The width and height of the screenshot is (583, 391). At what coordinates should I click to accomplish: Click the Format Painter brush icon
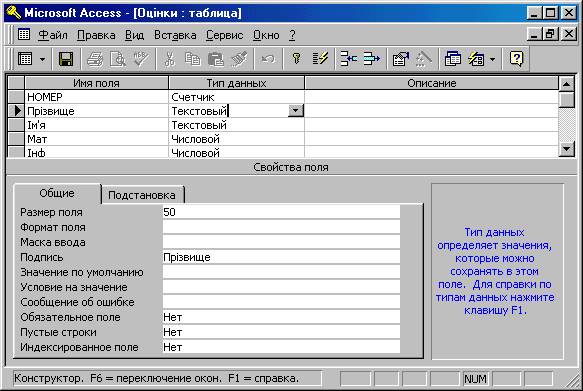pyautogui.click(x=239, y=59)
